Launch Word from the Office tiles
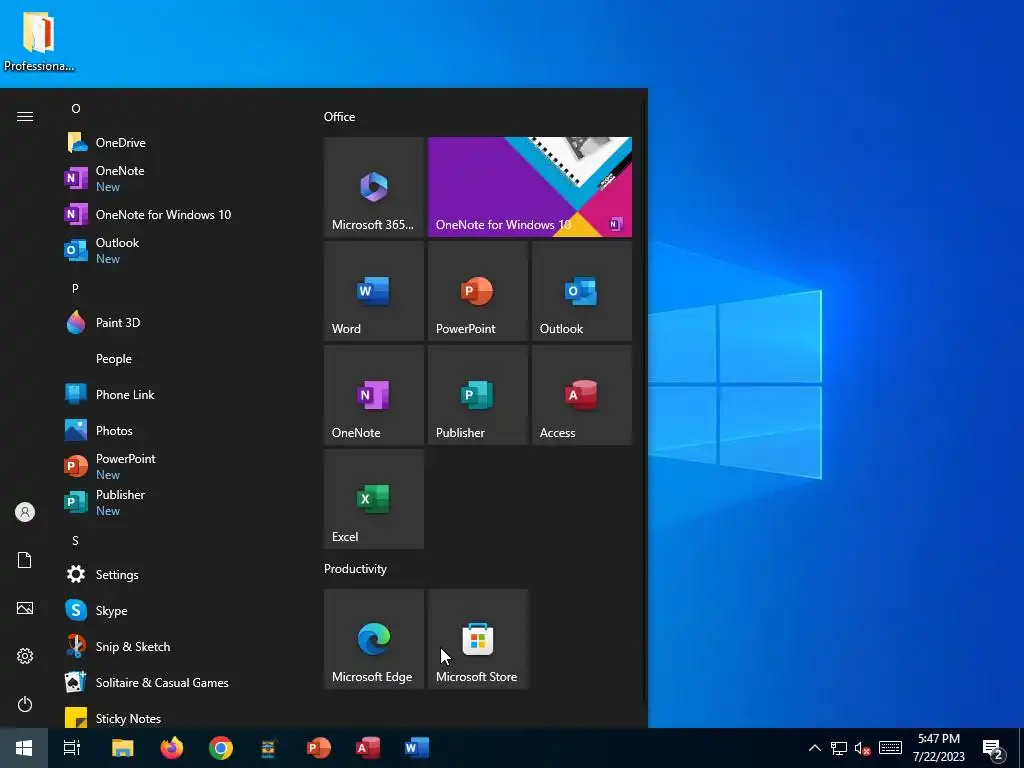Screen dimensions: 1024x768 coord(374,291)
